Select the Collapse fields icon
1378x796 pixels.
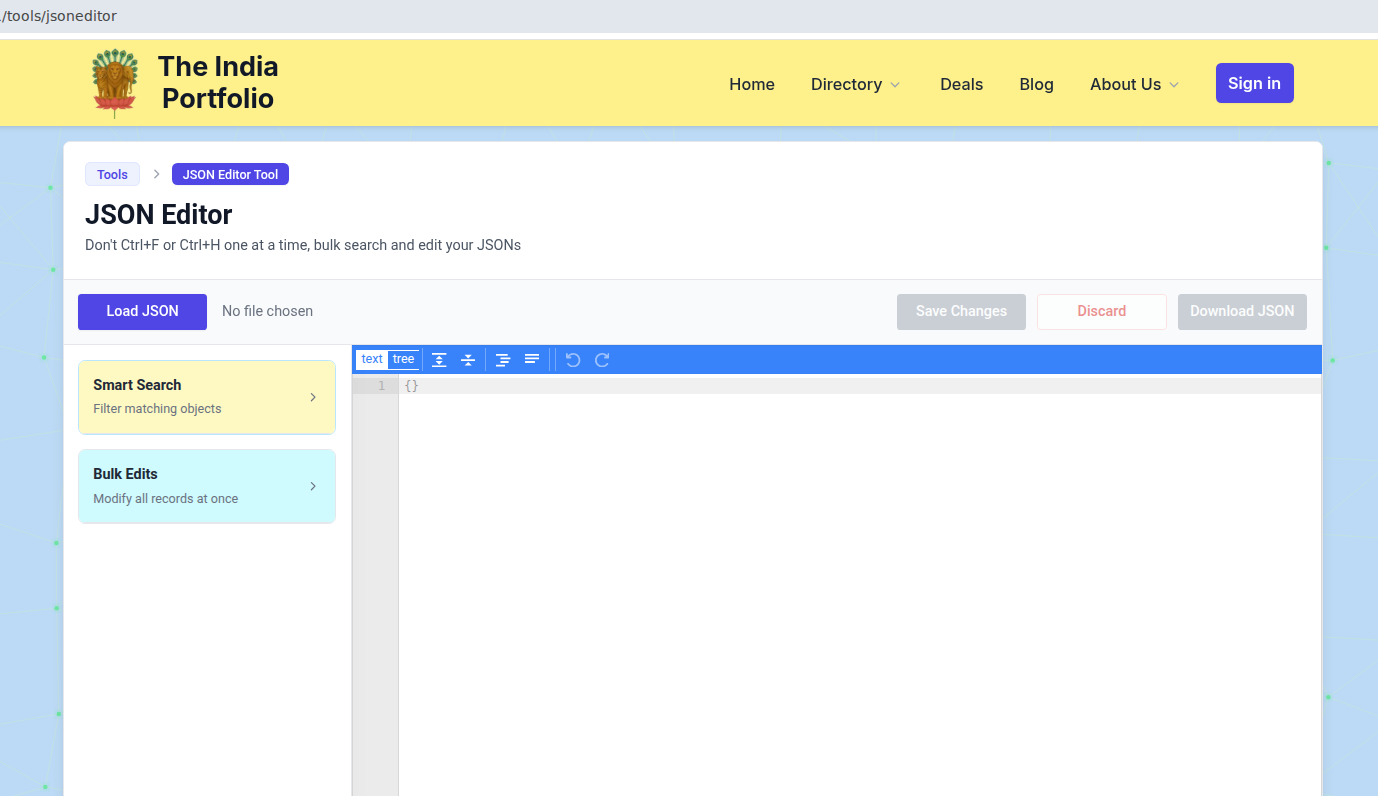(468, 359)
